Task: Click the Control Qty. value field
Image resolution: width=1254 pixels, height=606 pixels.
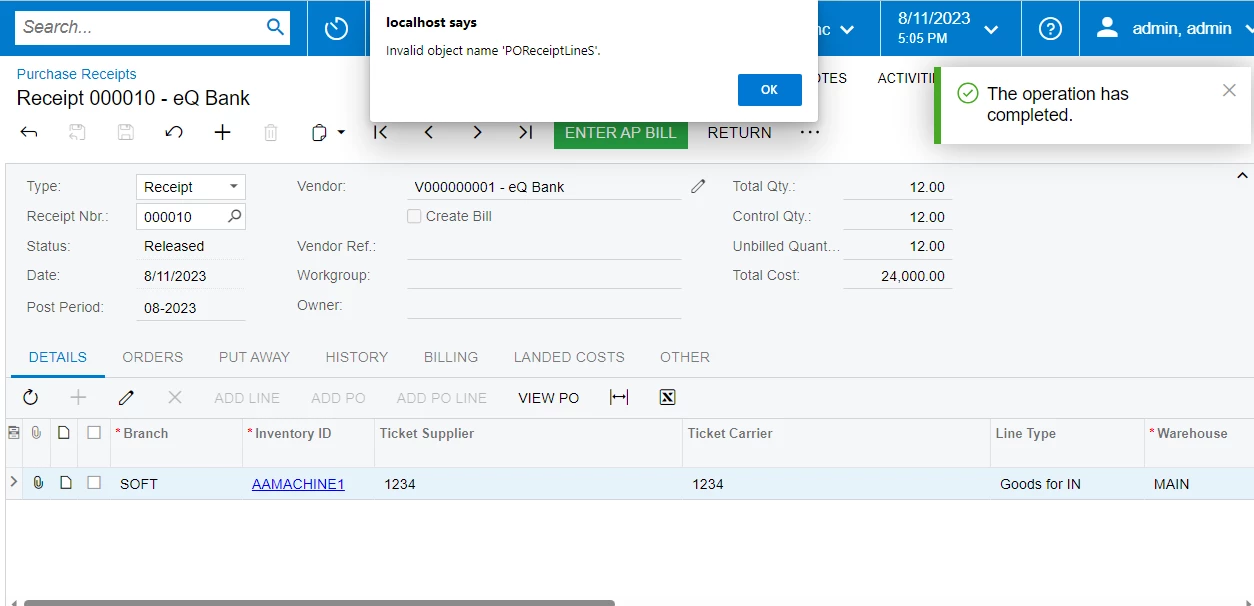Action: click(898, 216)
